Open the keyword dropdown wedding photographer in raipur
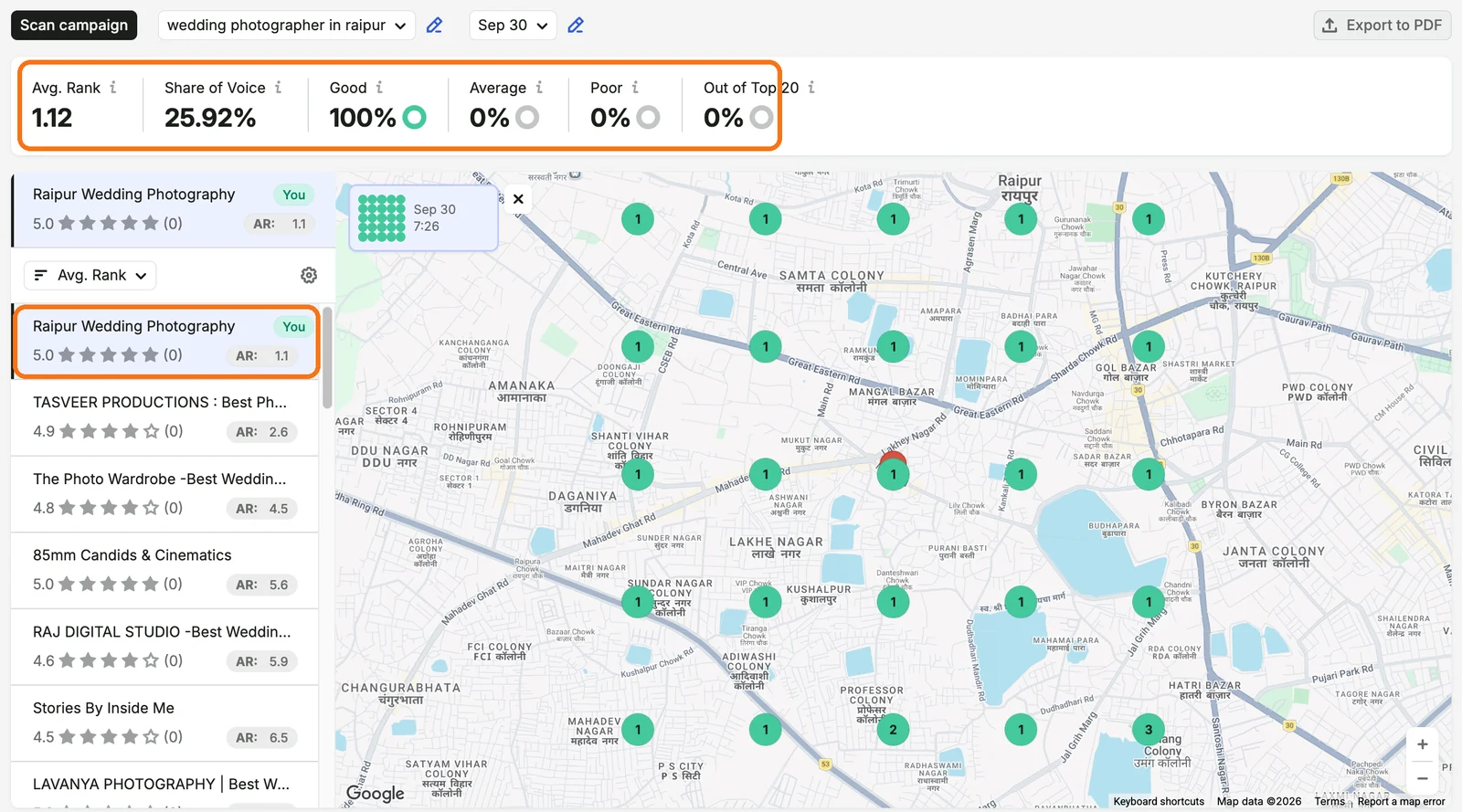 [x=286, y=26]
